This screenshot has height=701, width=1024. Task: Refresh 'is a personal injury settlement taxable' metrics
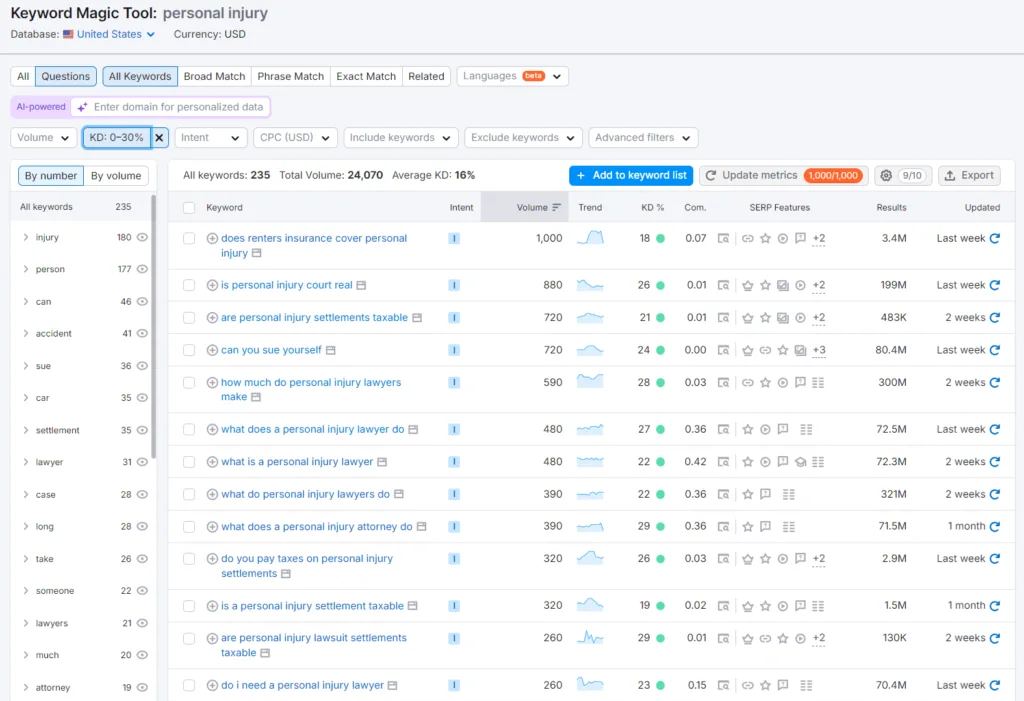coord(995,606)
